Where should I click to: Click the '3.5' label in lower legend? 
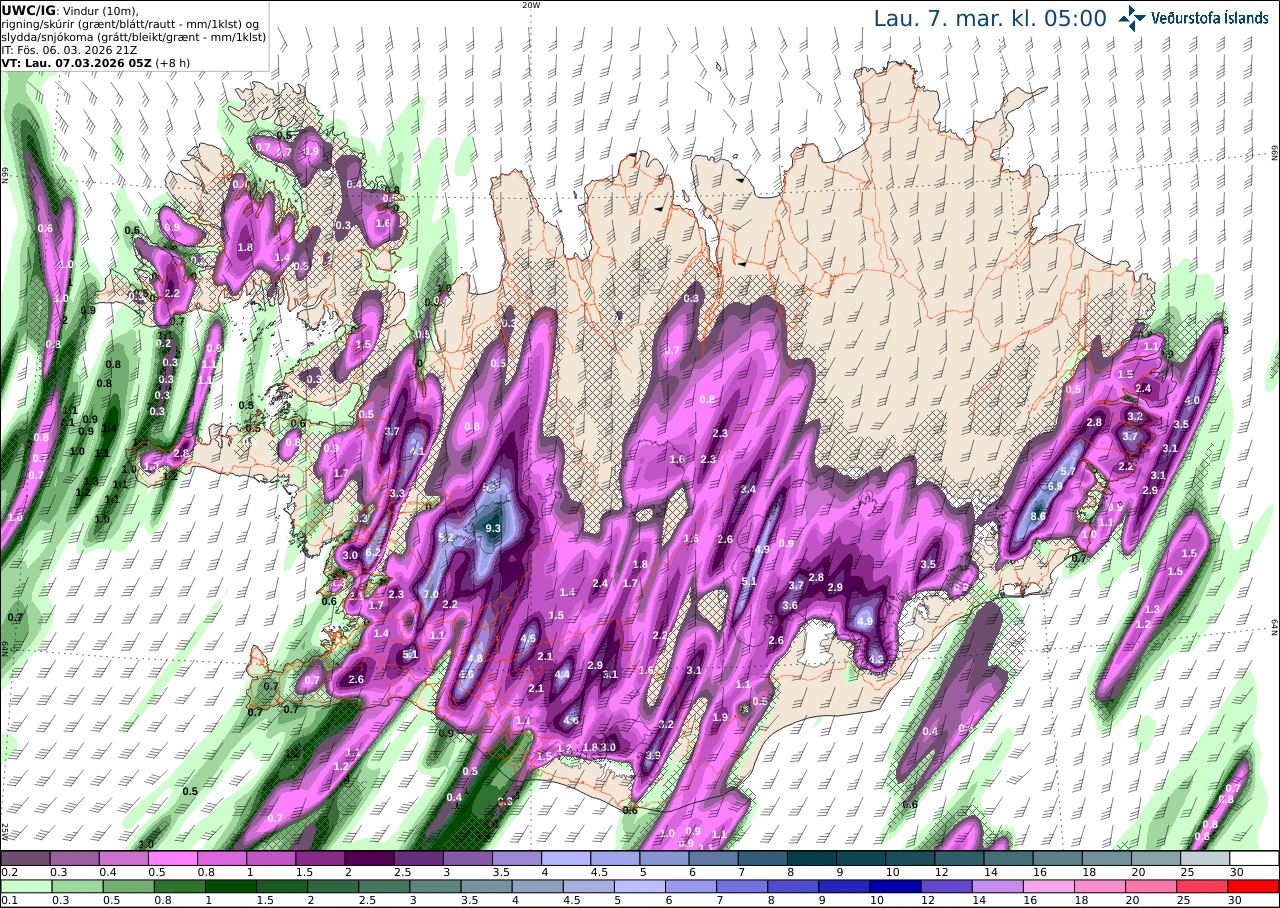[468, 900]
